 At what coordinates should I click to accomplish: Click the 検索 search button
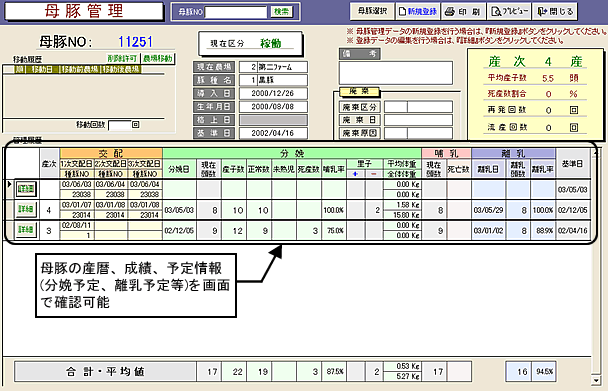[x=282, y=12]
